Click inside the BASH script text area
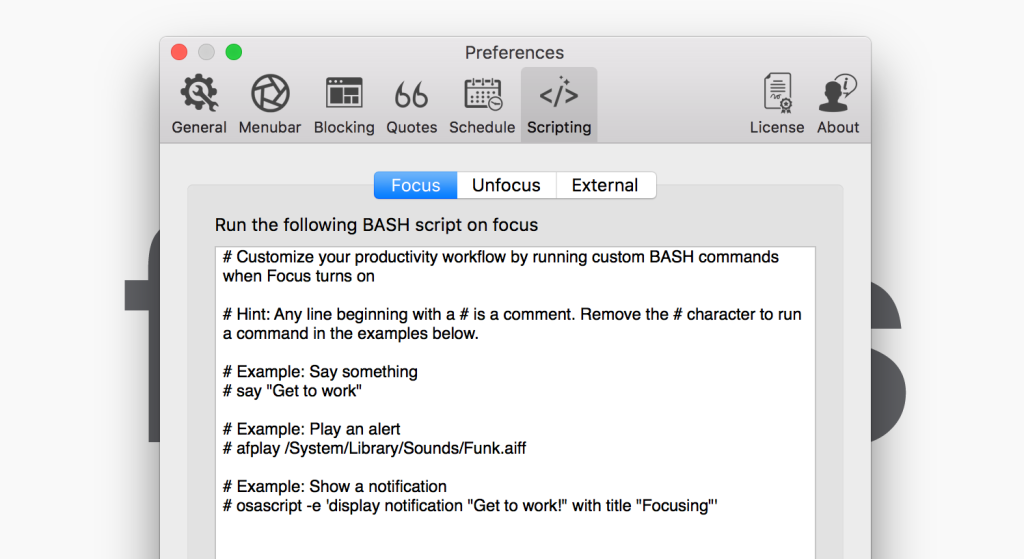This screenshot has width=1024, height=559. click(x=515, y=402)
